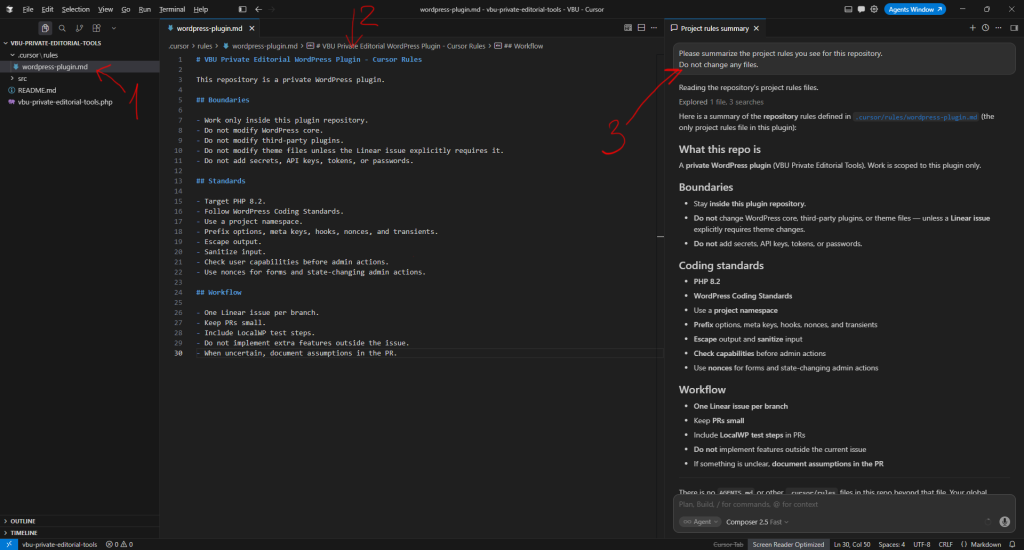
Task: Click the 'Explored 1 file, 3 searches' line
Action: [x=720, y=102]
